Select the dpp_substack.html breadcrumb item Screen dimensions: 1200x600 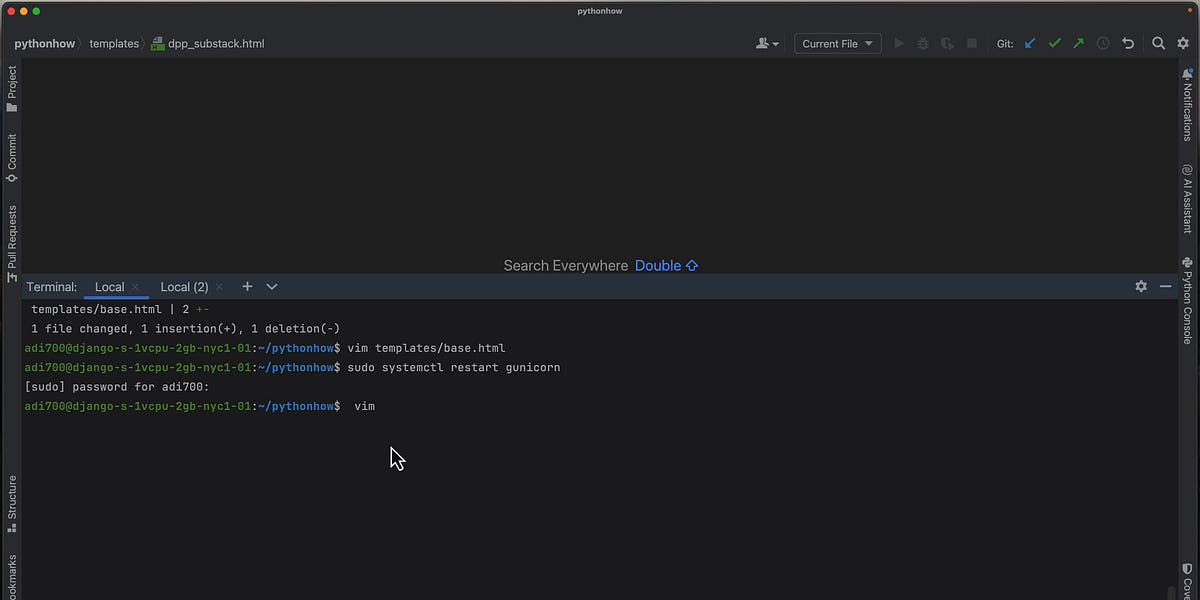pos(215,43)
